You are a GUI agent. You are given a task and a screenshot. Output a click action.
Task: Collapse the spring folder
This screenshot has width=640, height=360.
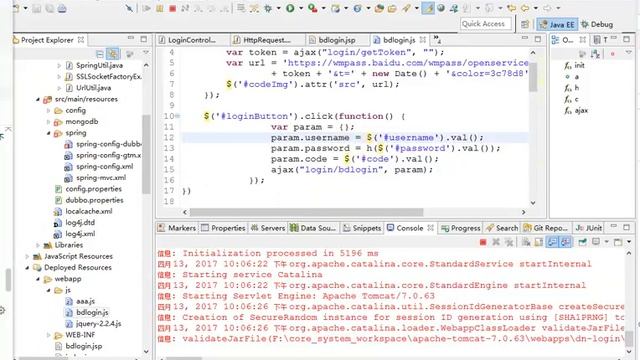pos(49,133)
